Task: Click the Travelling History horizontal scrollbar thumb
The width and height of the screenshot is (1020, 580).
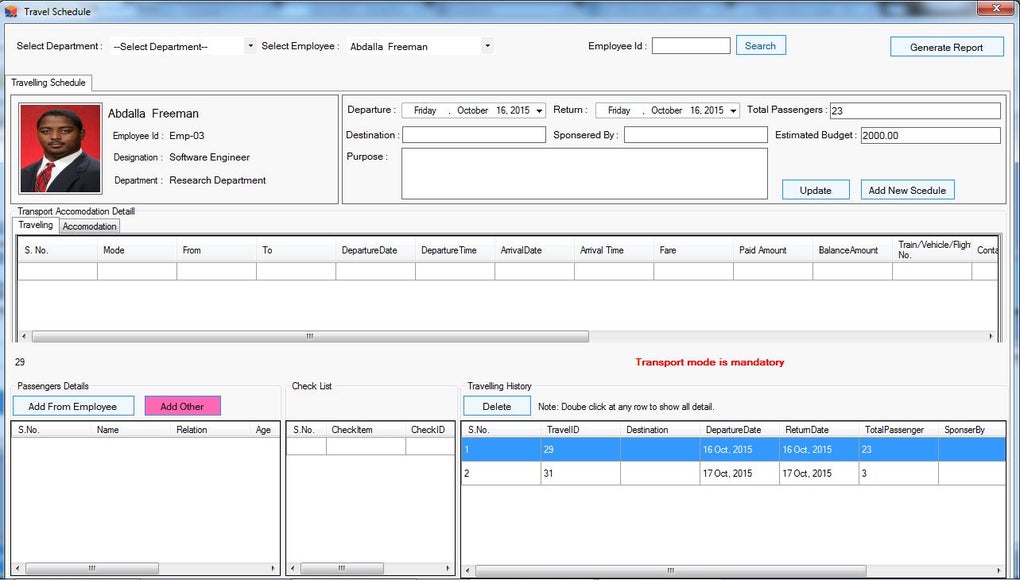Action: (671, 571)
